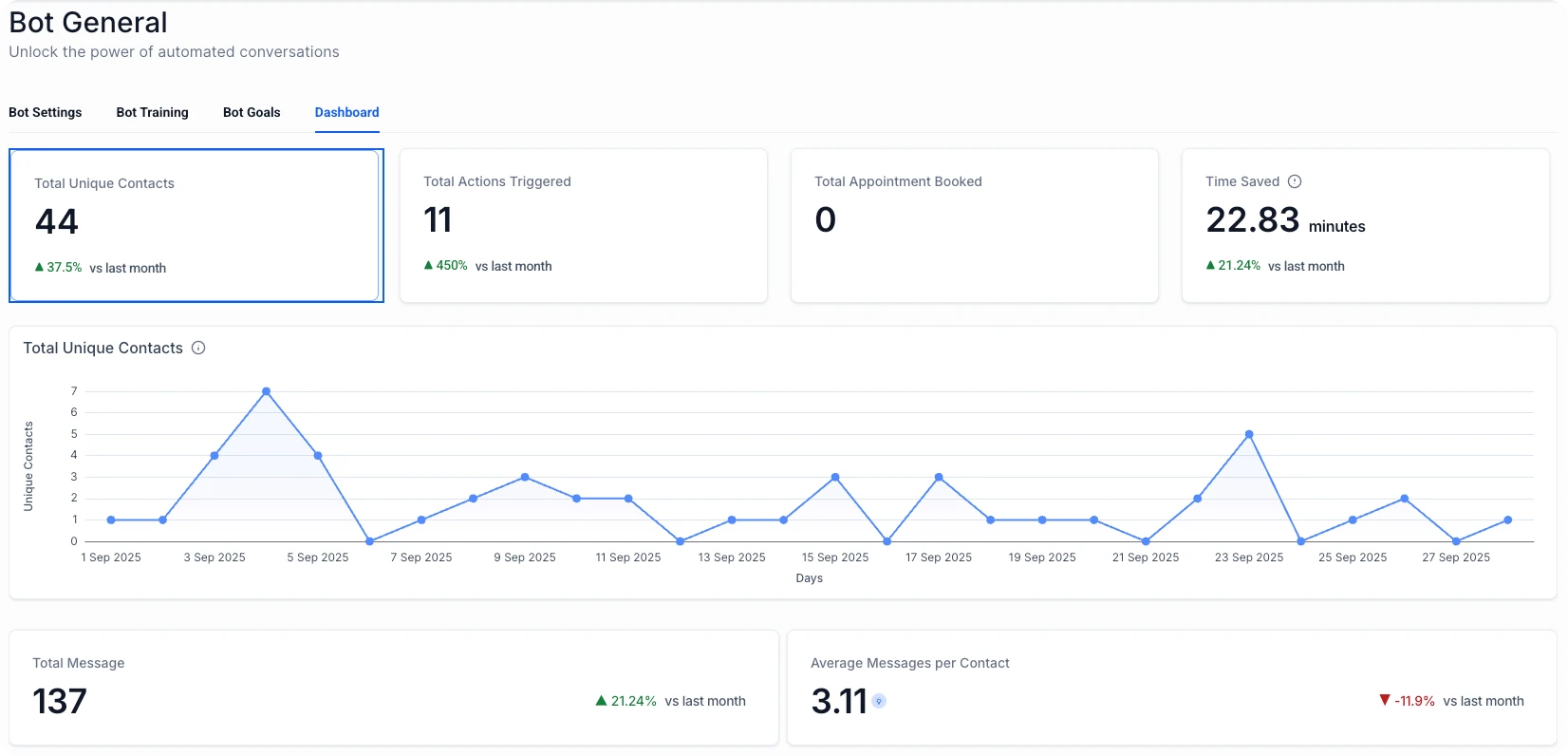Click green up arrow beside 450%
Screen dimensions: 1568x756
click(428, 266)
